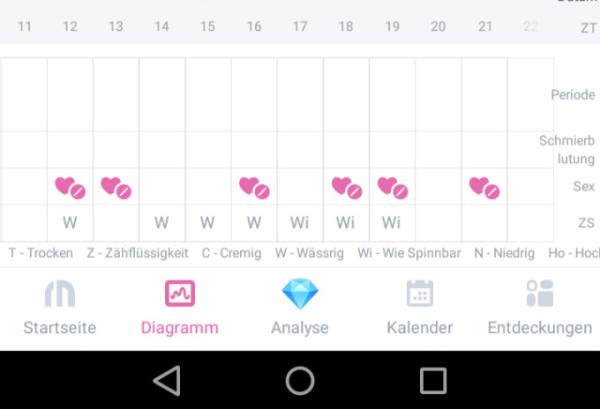Select the heart icon on day 16
The image size is (600, 409).
pyautogui.click(x=254, y=187)
